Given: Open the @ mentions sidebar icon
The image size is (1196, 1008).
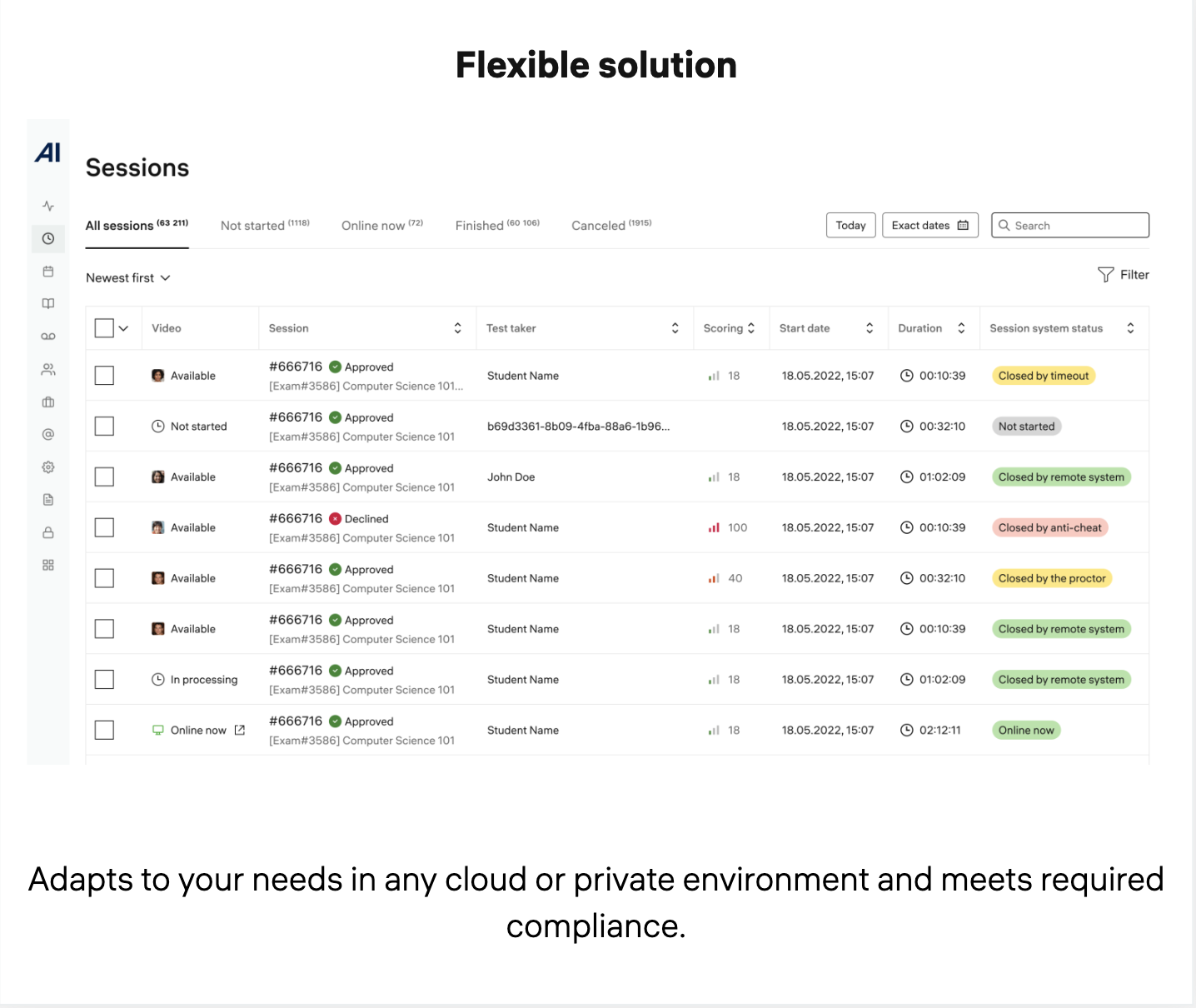Looking at the screenshot, I should tap(47, 434).
